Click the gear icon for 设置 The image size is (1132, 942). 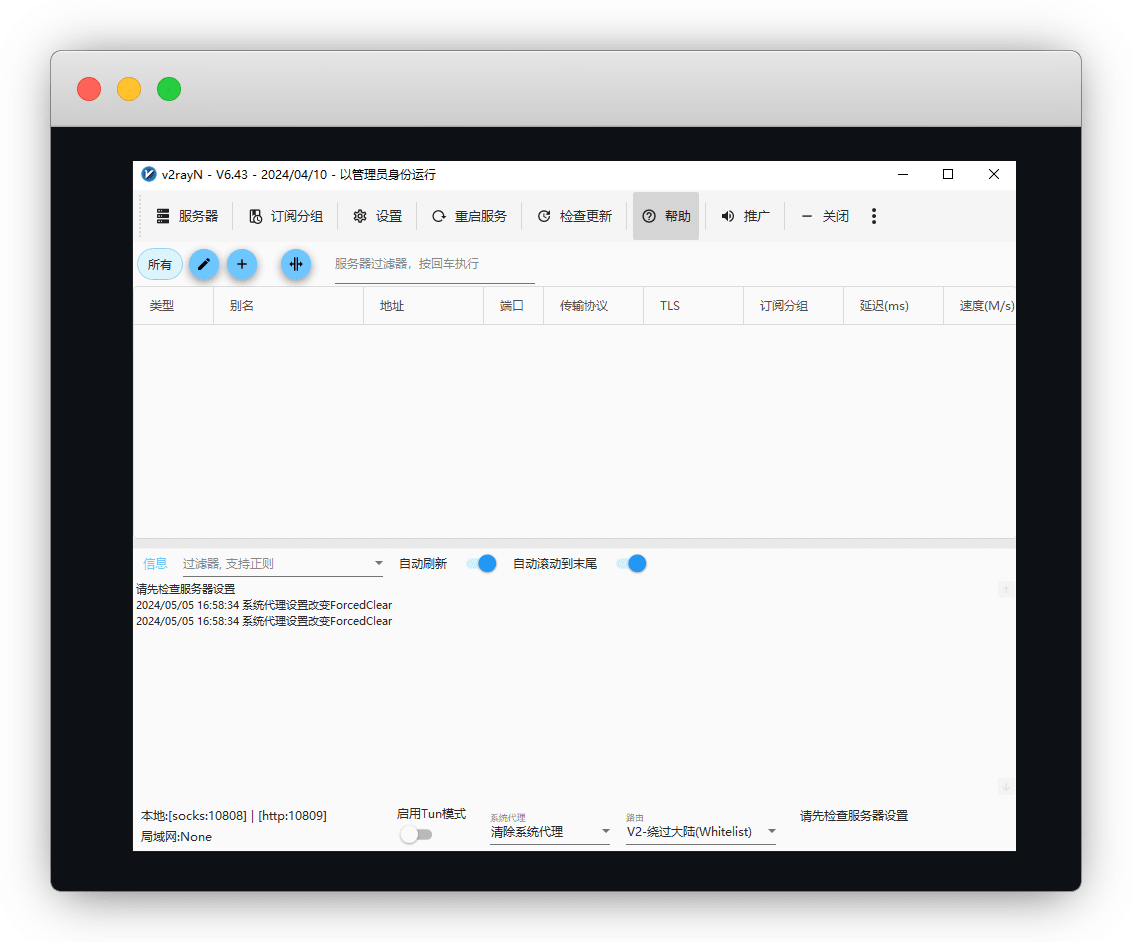[360, 216]
